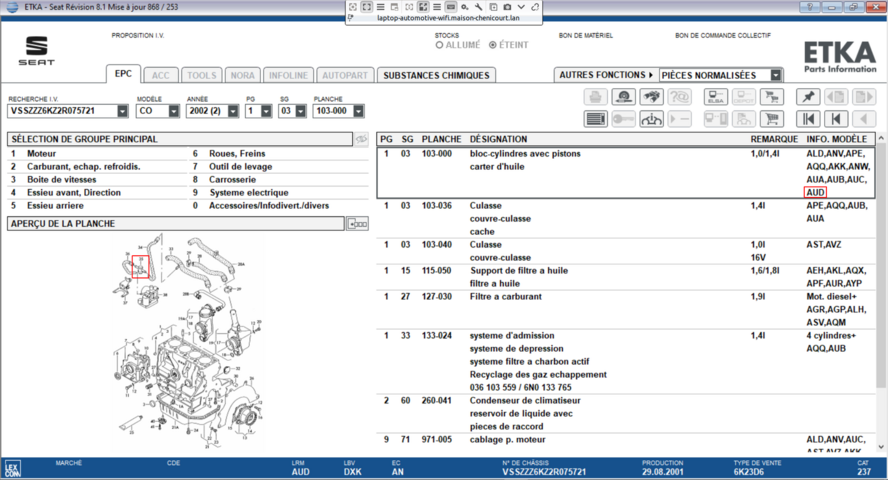Click Bon de commande collectif
888x480 pixels.
point(723,35)
